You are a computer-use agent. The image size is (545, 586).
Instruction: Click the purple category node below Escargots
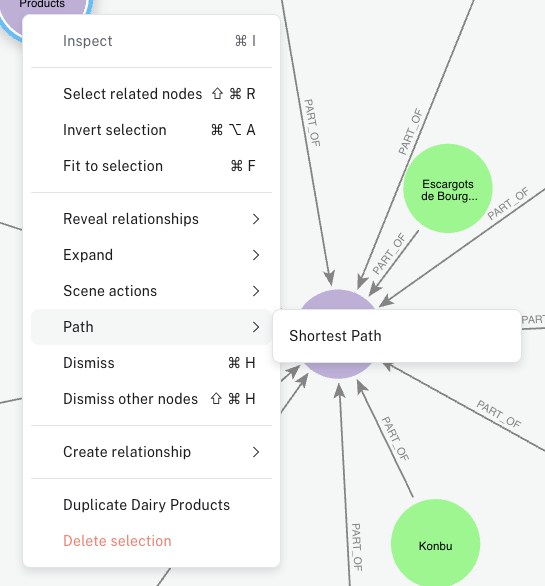(x=338, y=299)
